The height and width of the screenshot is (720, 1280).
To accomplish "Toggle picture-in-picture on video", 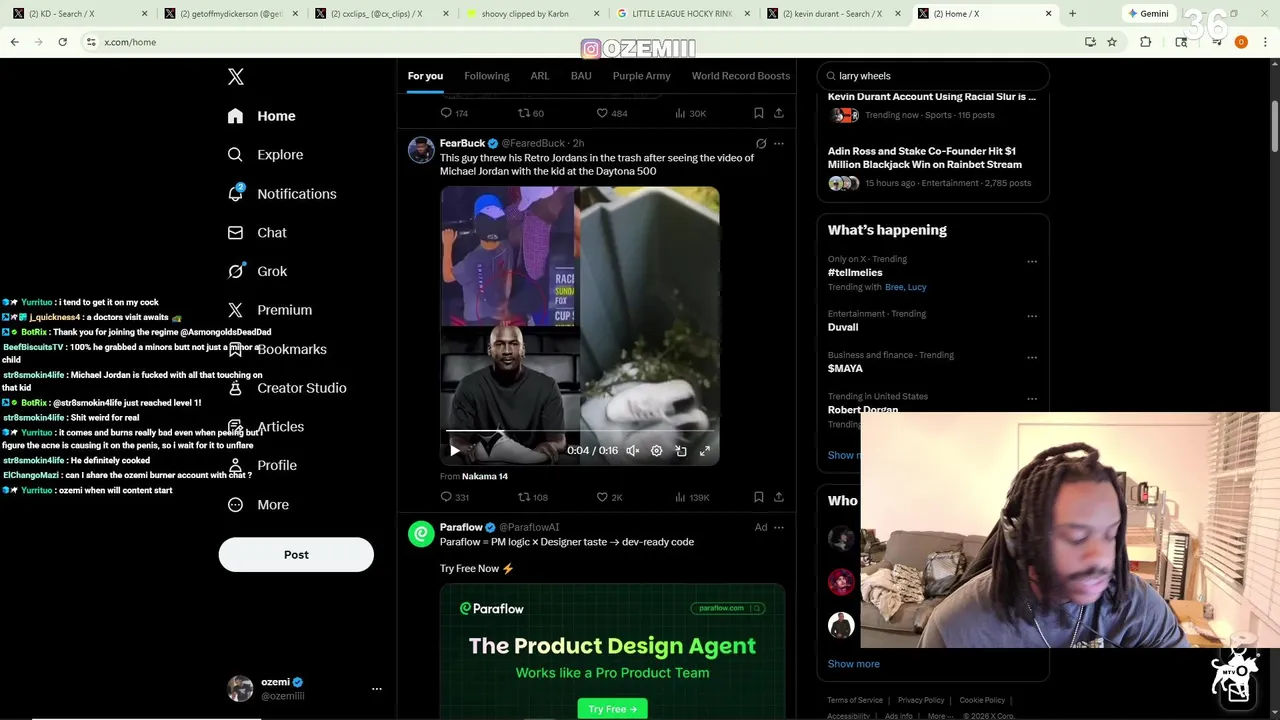I will pos(681,451).
